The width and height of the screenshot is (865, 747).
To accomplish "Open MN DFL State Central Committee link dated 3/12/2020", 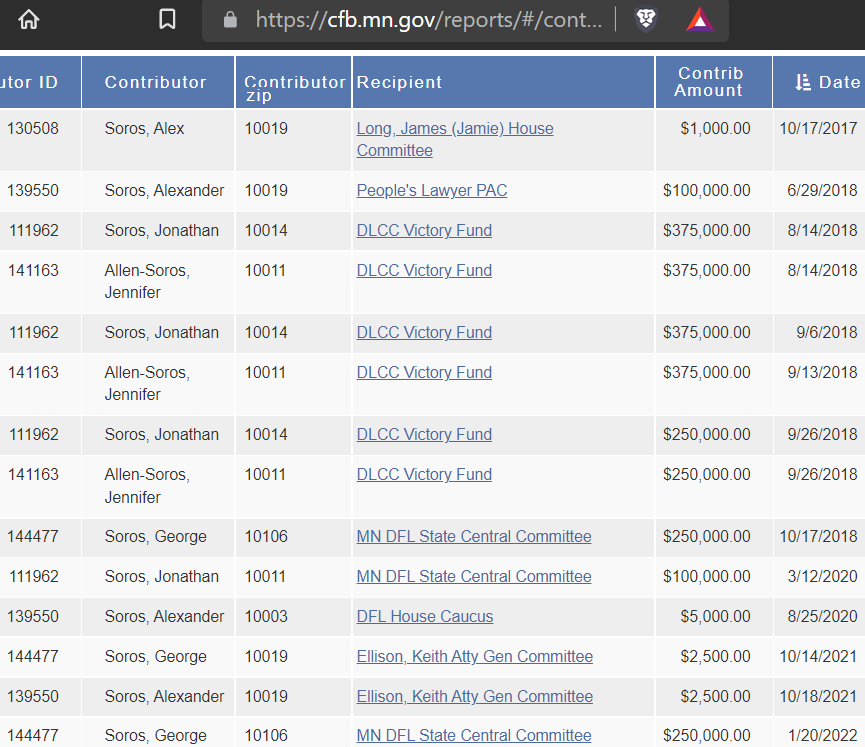I will coord(474,576).
